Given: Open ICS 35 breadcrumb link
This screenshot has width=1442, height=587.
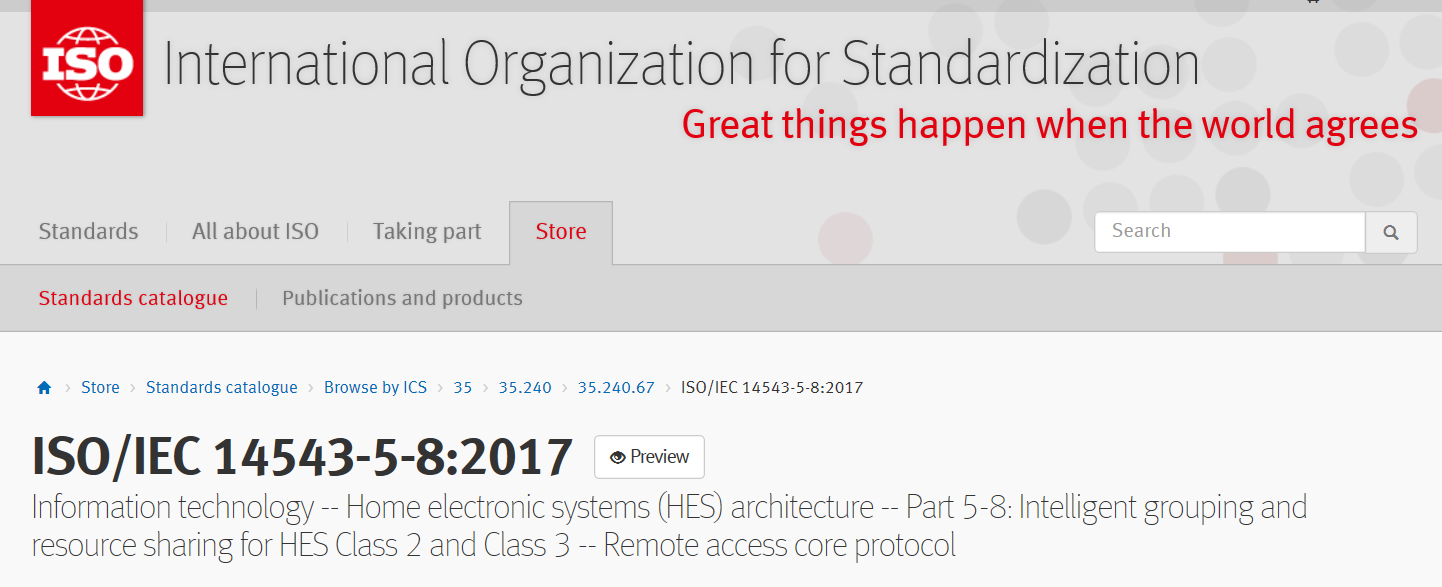Looking at the screenshot, I should (x=462, y=388).
